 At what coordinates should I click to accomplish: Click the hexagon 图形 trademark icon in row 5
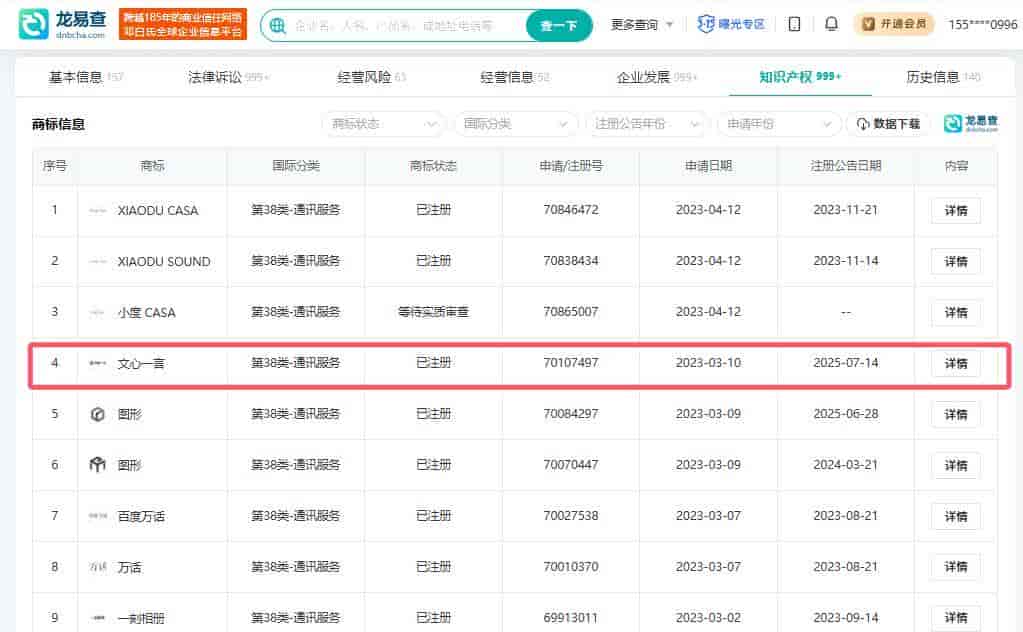pyautogui.click(x=97, y=414)
